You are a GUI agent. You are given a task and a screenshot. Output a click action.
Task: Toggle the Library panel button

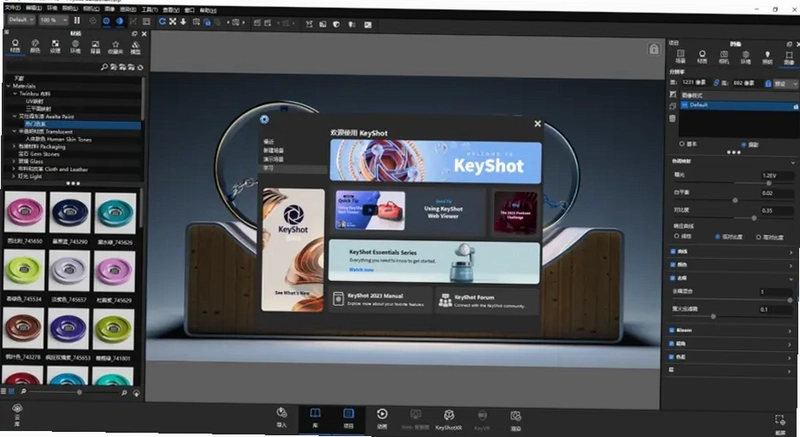pos(315,419)
